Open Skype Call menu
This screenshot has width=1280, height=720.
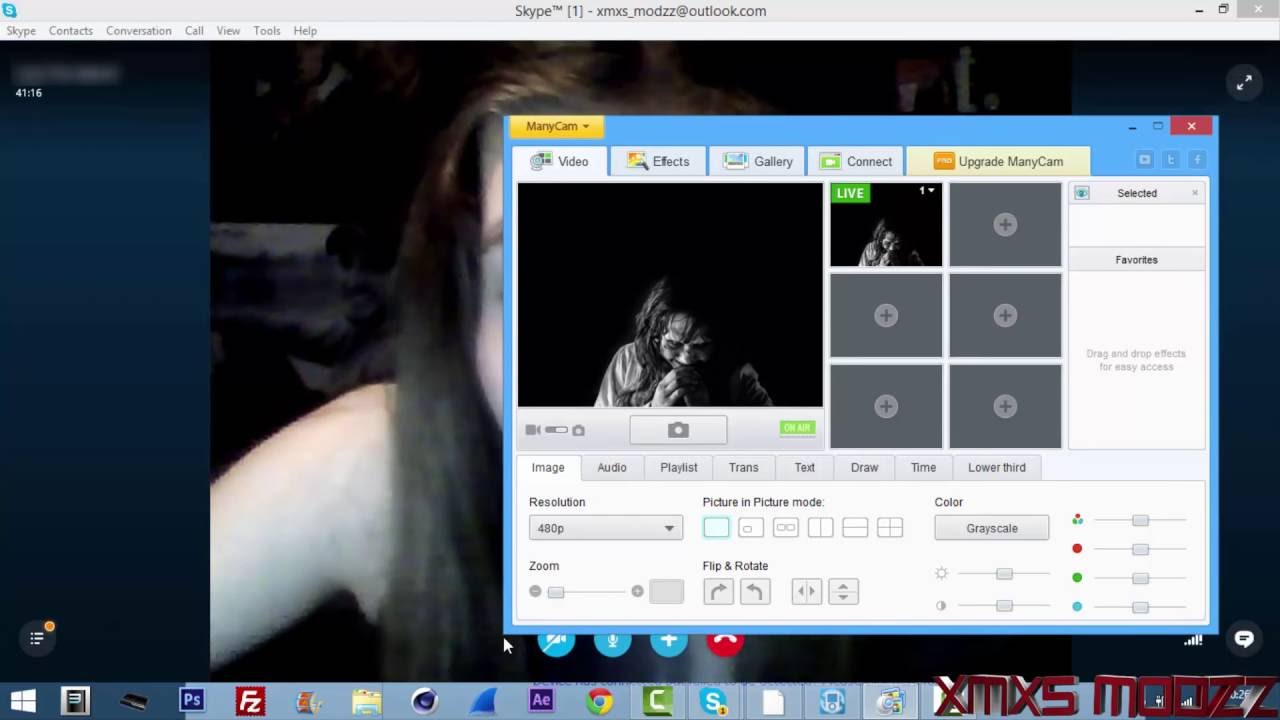(194, 31)
